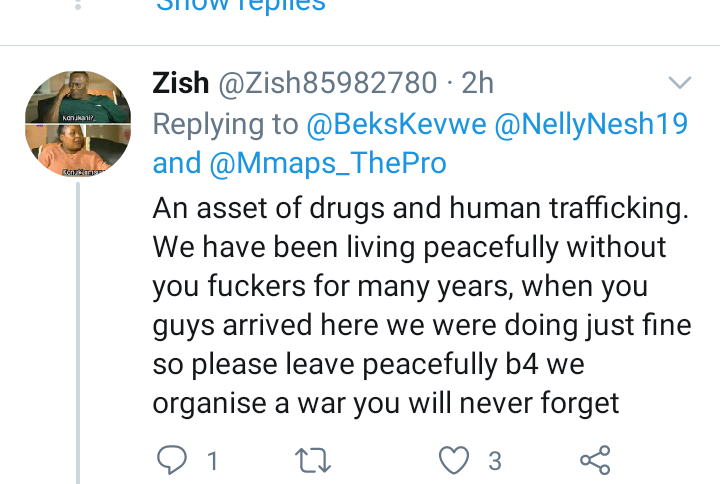Click the reply count number 1
The width and height of the screenshot is (720, 484).
(x=212, y=461)
